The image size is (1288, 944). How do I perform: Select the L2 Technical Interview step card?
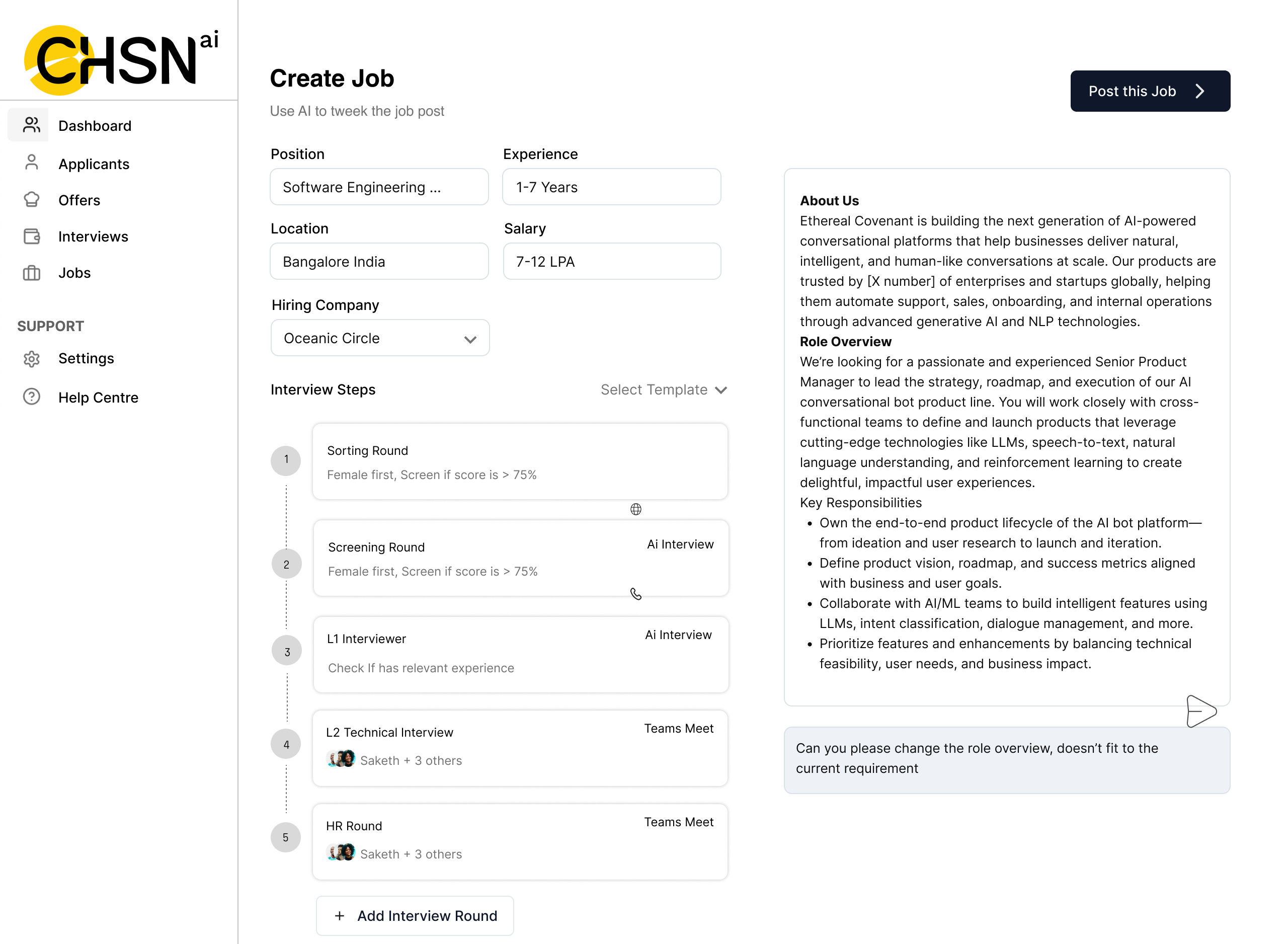(520, 747)
